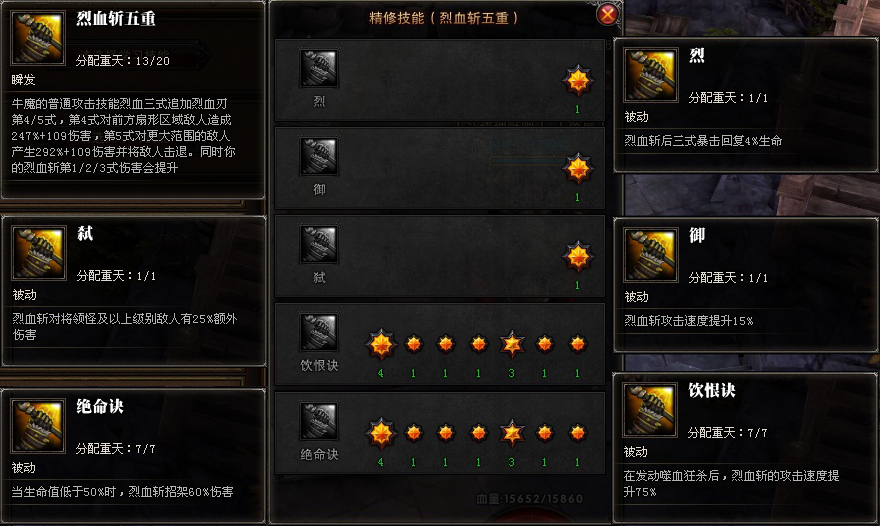Click the 饮恨诀 tooltip thumbnail at bottom right
880x526 pixels.
[x=650, y=410]
